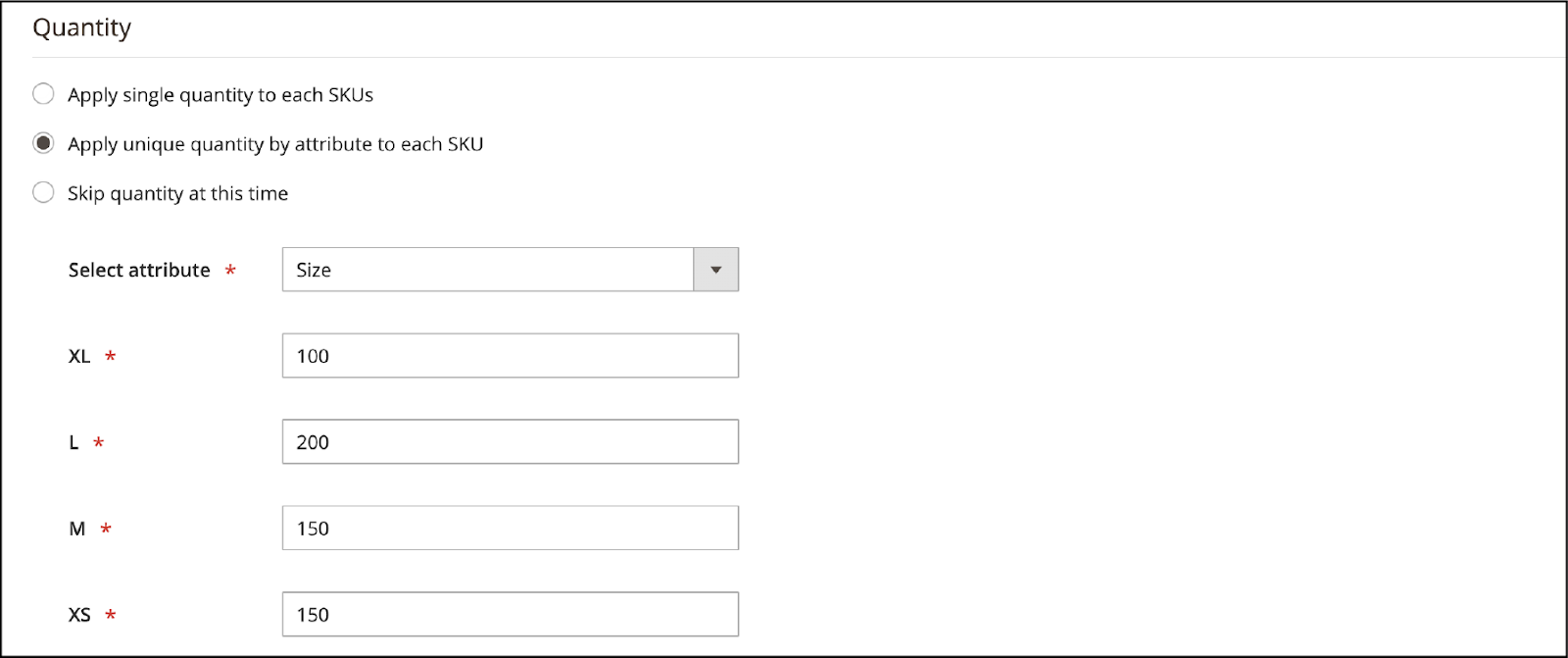Screen dimensions: 1568x658
Task: Click the red required asterisk next to XL
Action: (111, 356)
